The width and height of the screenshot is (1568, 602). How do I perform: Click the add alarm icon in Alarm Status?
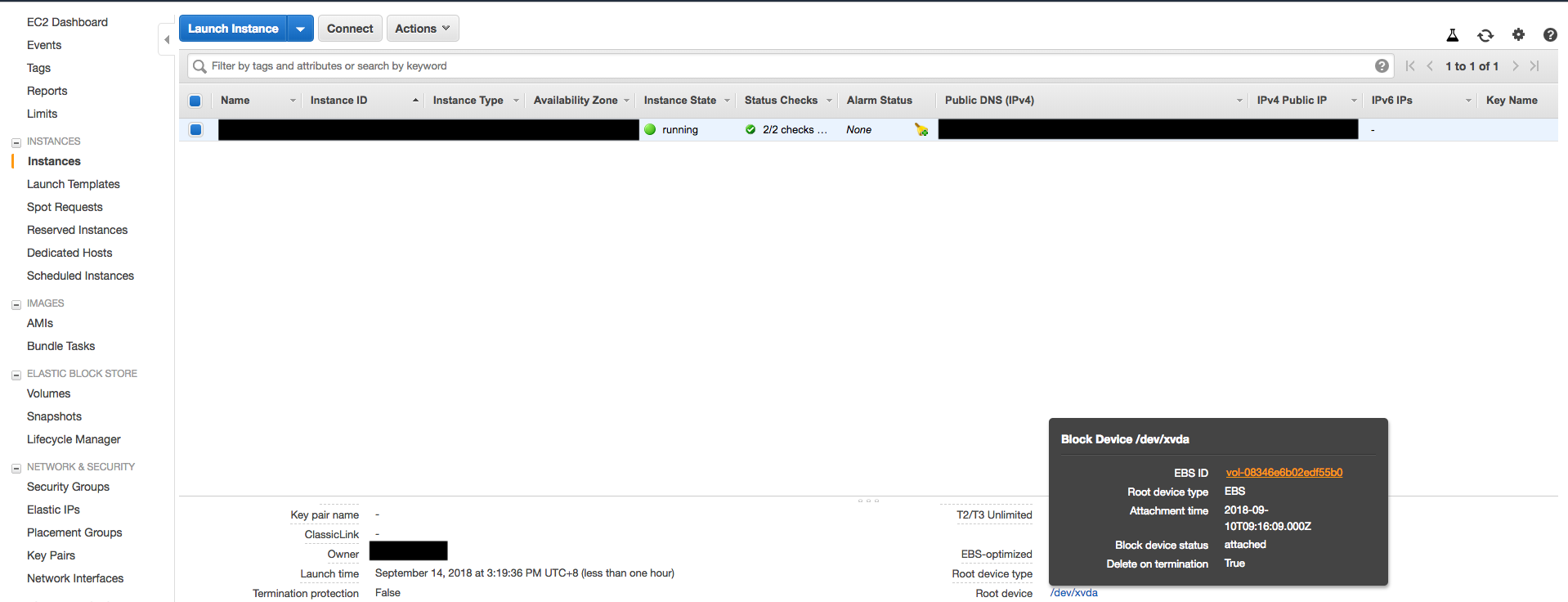click(921, 130)
